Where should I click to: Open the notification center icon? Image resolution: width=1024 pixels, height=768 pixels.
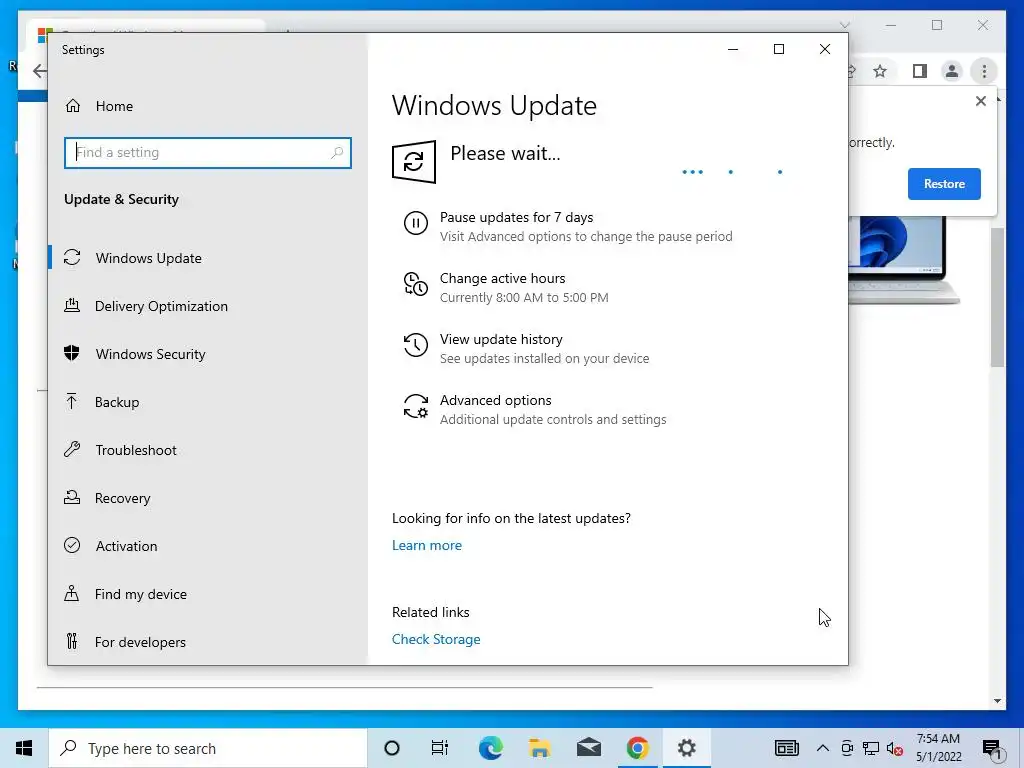992,749
